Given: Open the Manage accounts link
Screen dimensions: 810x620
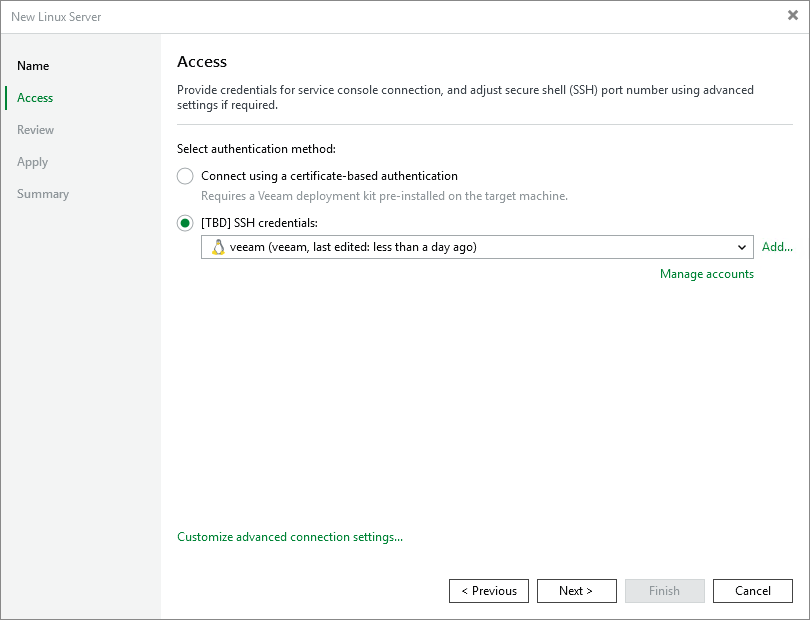Looking at the screenshot, I should pyautogui.click(x=706, y=274).
